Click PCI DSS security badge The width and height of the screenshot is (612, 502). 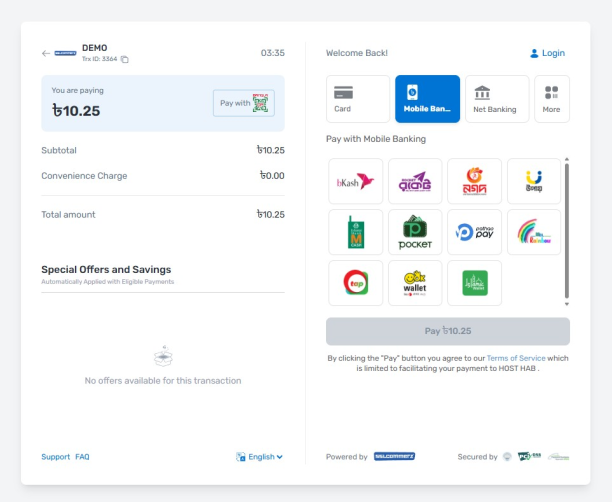click(x=529, y=456)
